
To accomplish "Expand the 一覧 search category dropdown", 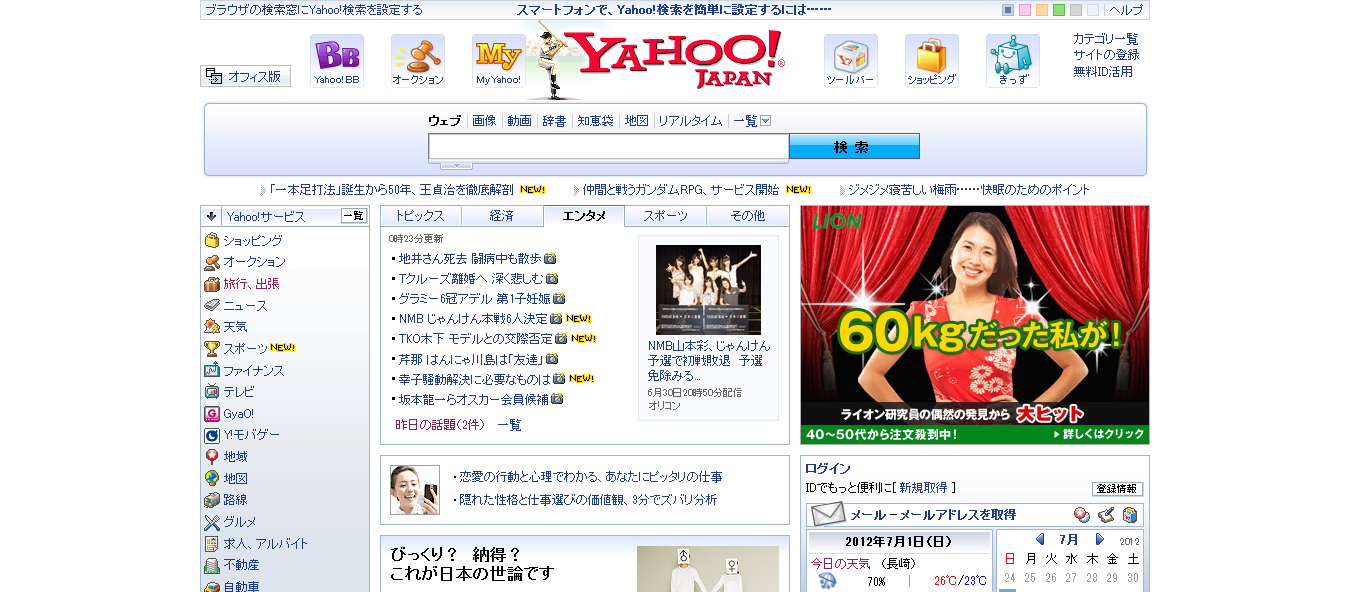I will tap(766, 121).
